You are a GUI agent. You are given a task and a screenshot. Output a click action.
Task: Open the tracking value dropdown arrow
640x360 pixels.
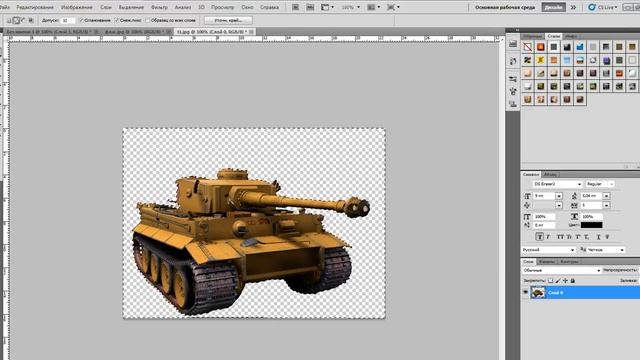click(x=606, y=205)
